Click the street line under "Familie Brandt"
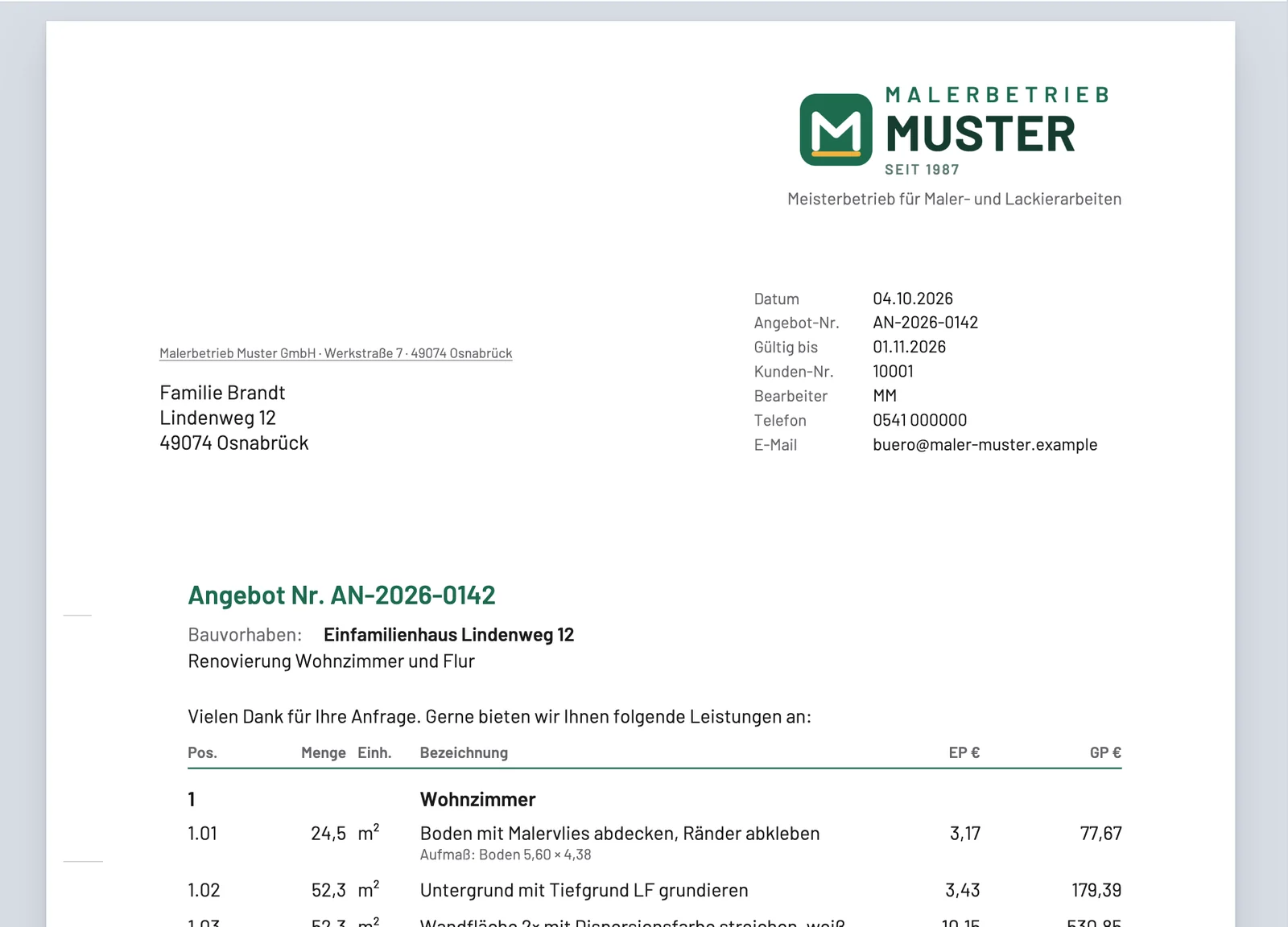 (217, 418)
